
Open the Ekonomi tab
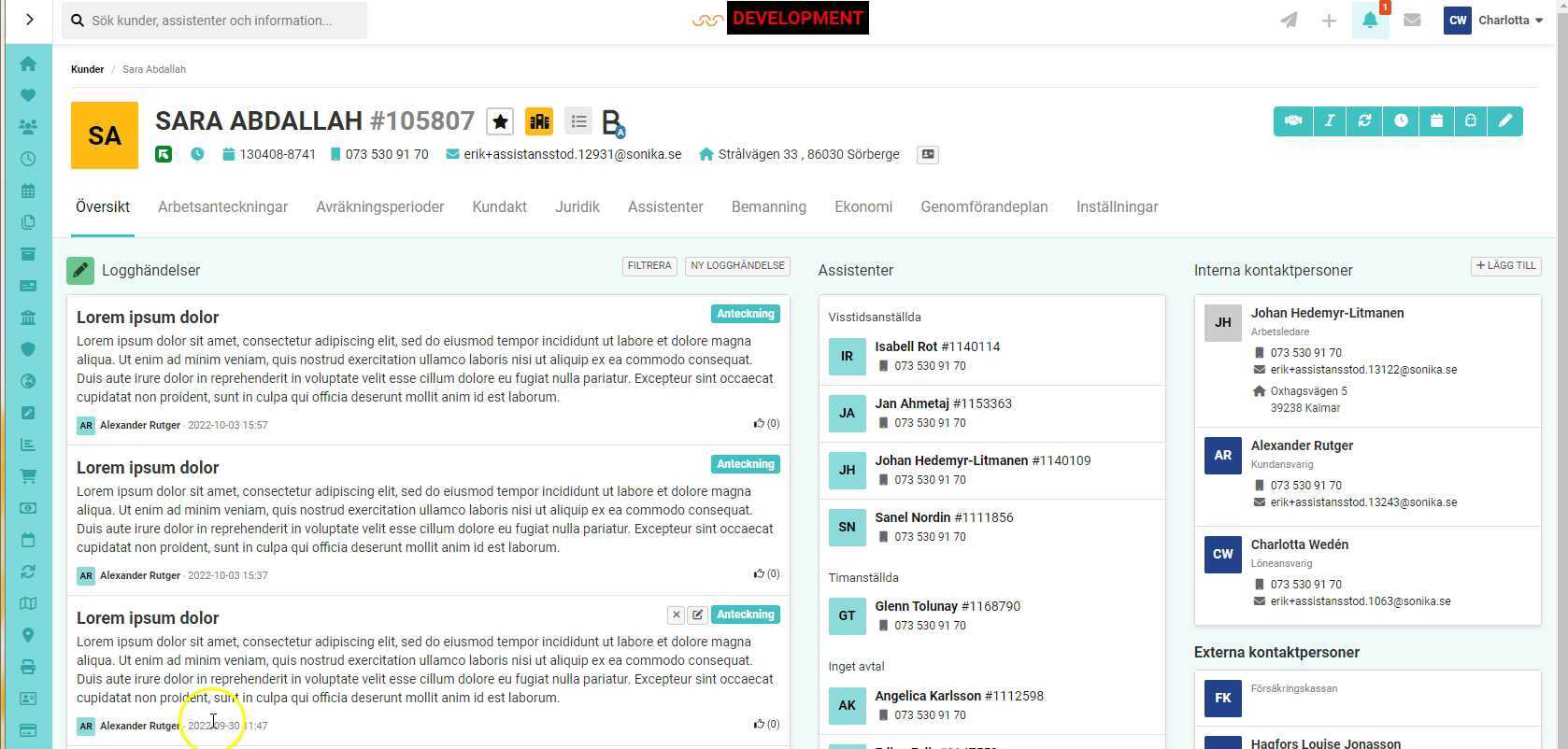(x=863, y=207)
